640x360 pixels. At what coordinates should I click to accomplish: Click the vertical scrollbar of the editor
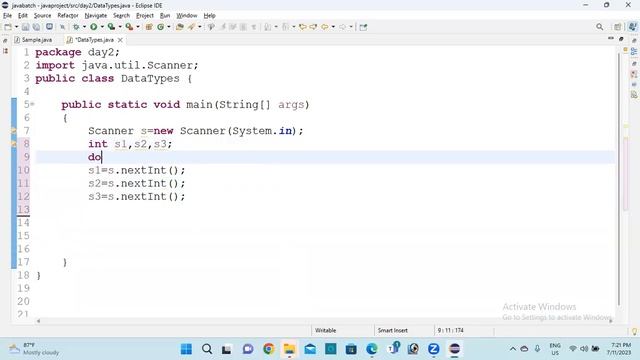[619, 180]
